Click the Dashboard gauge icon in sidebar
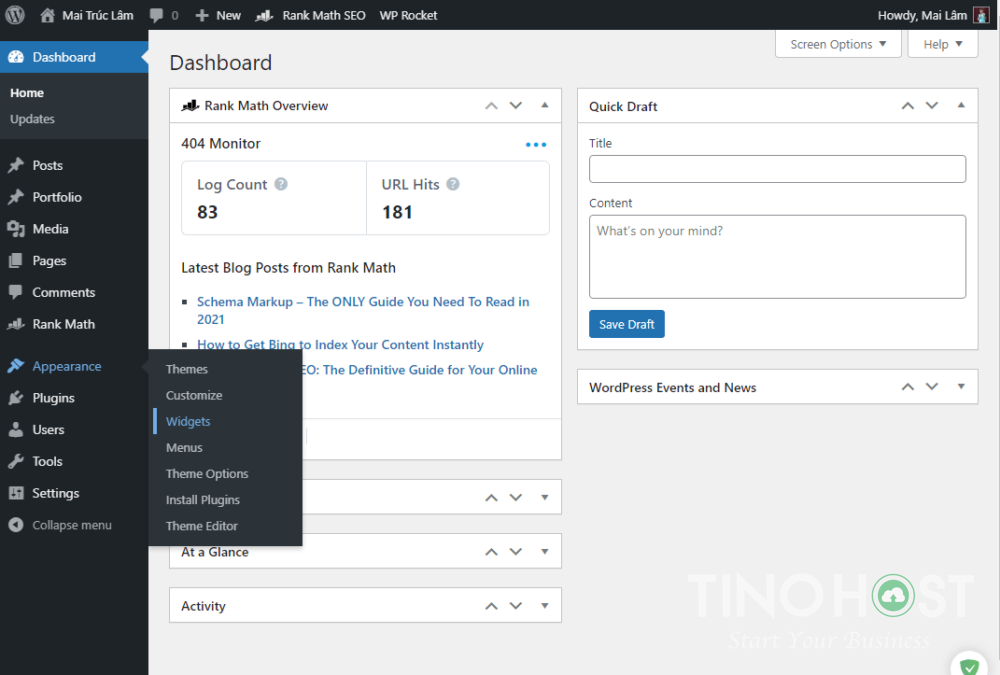This screenshot has height=675, width=1000. pos(16,57)
